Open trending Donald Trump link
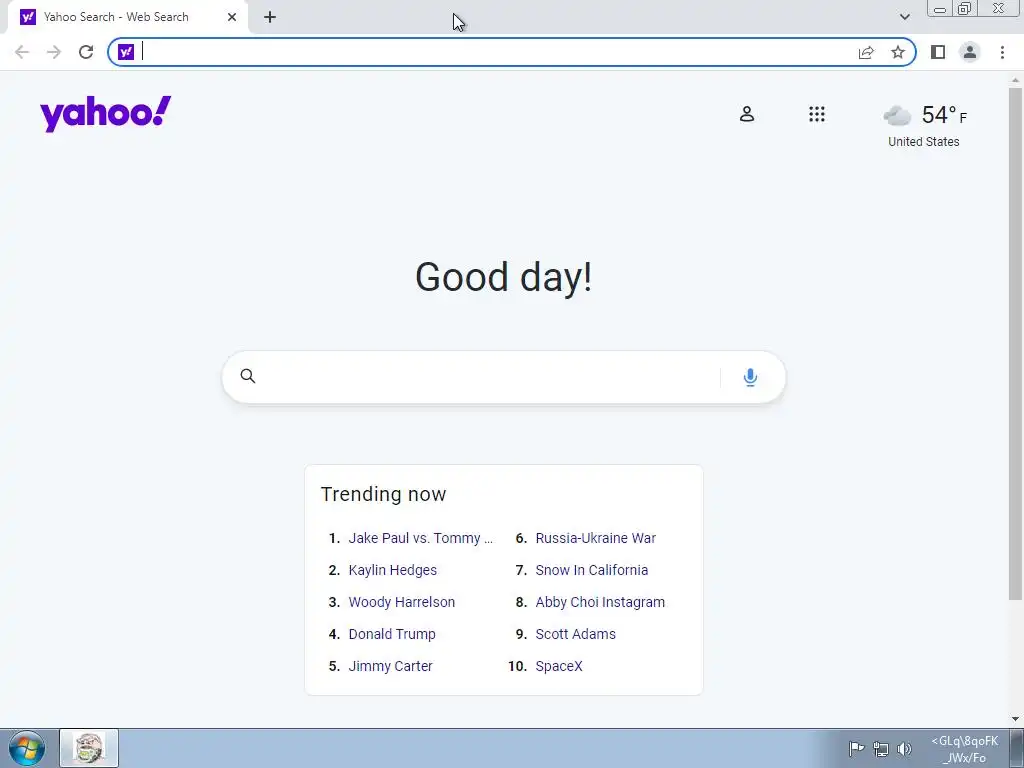 coord(392,634)
